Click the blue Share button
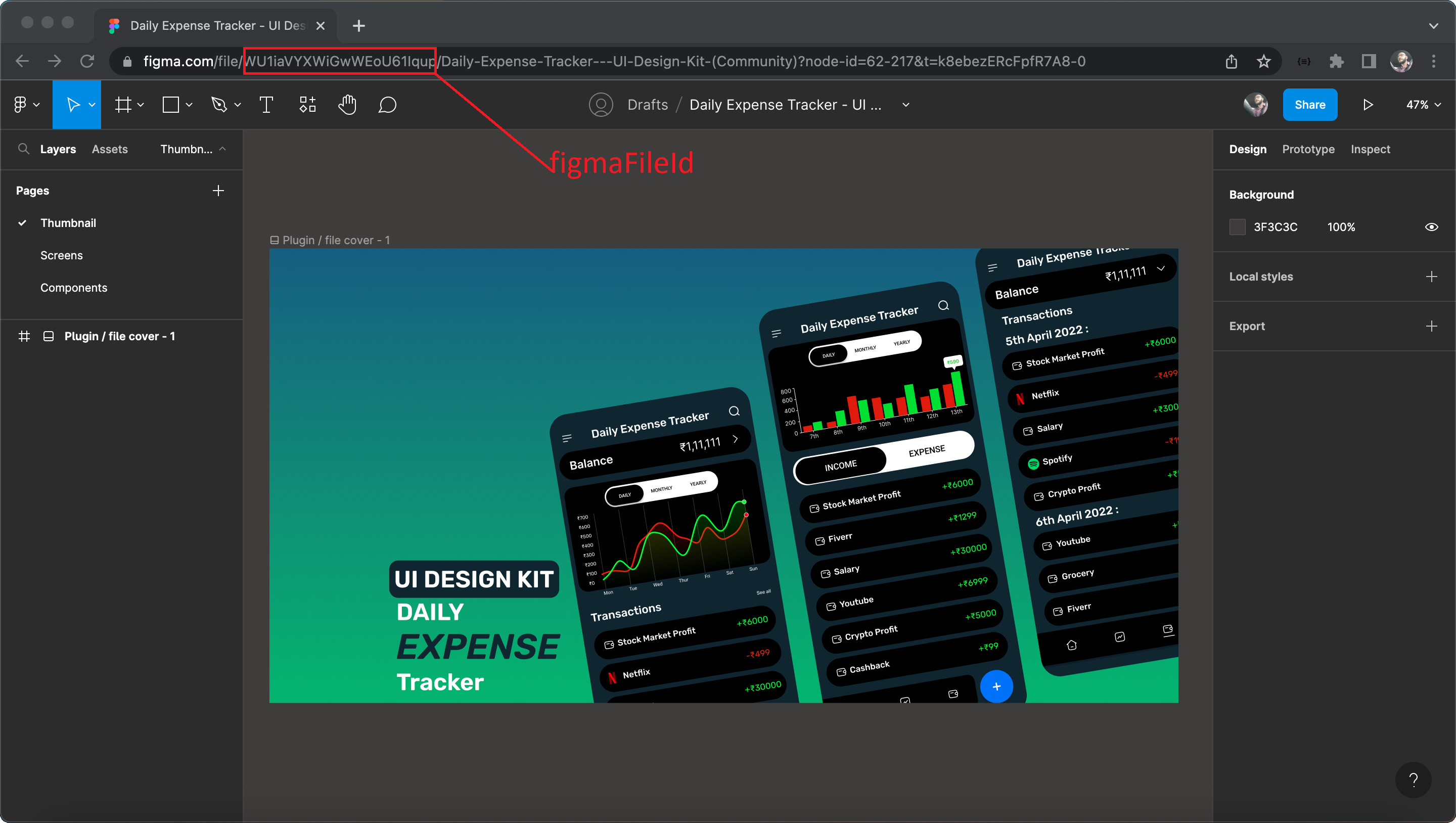1456x823 pixels. pyautogui.click(x=1309, y=105)
